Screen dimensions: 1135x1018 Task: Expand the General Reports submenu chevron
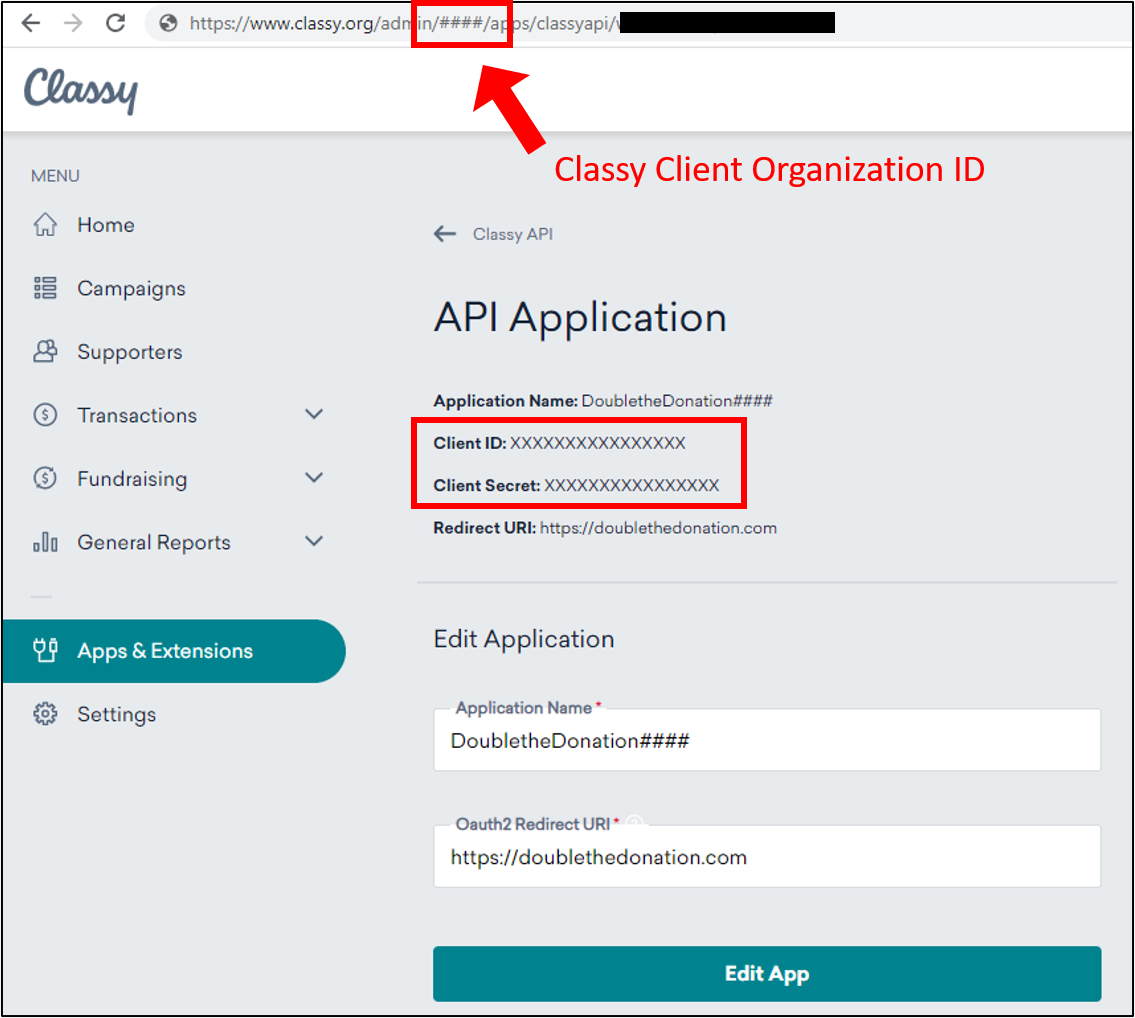click(x=313, y=542)
